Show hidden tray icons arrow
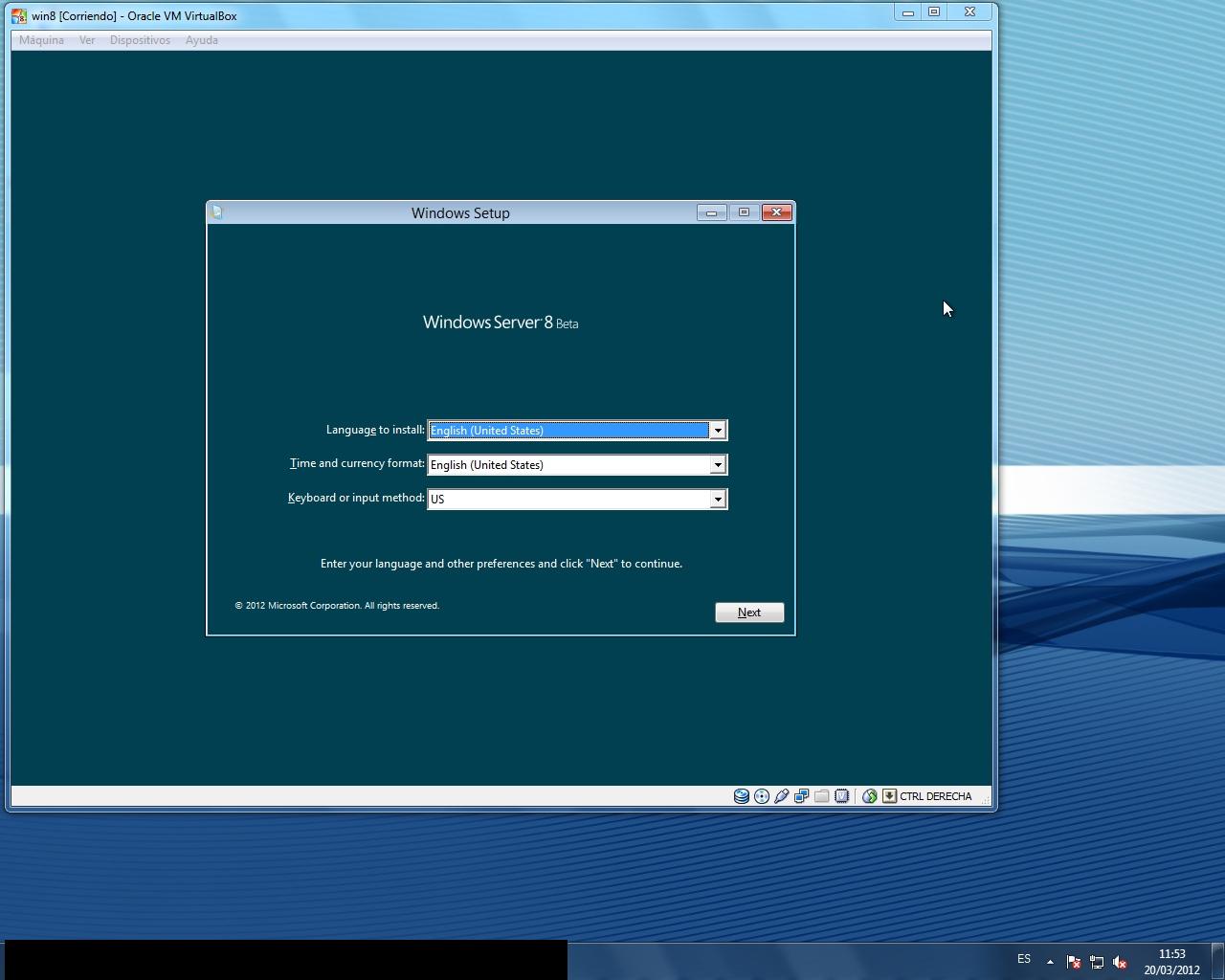 pos(1050,962)
